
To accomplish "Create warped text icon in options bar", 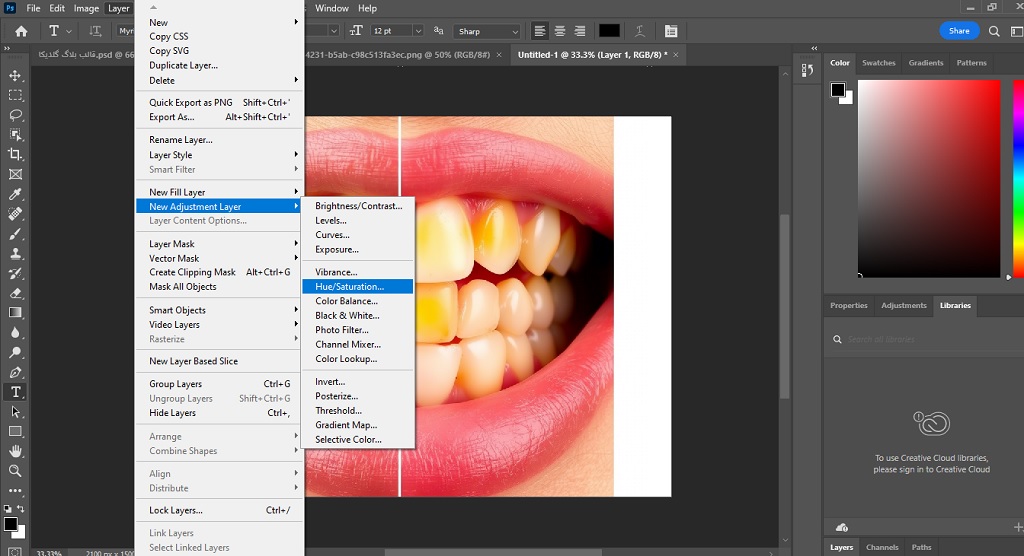I will click(x=640, y=31).
